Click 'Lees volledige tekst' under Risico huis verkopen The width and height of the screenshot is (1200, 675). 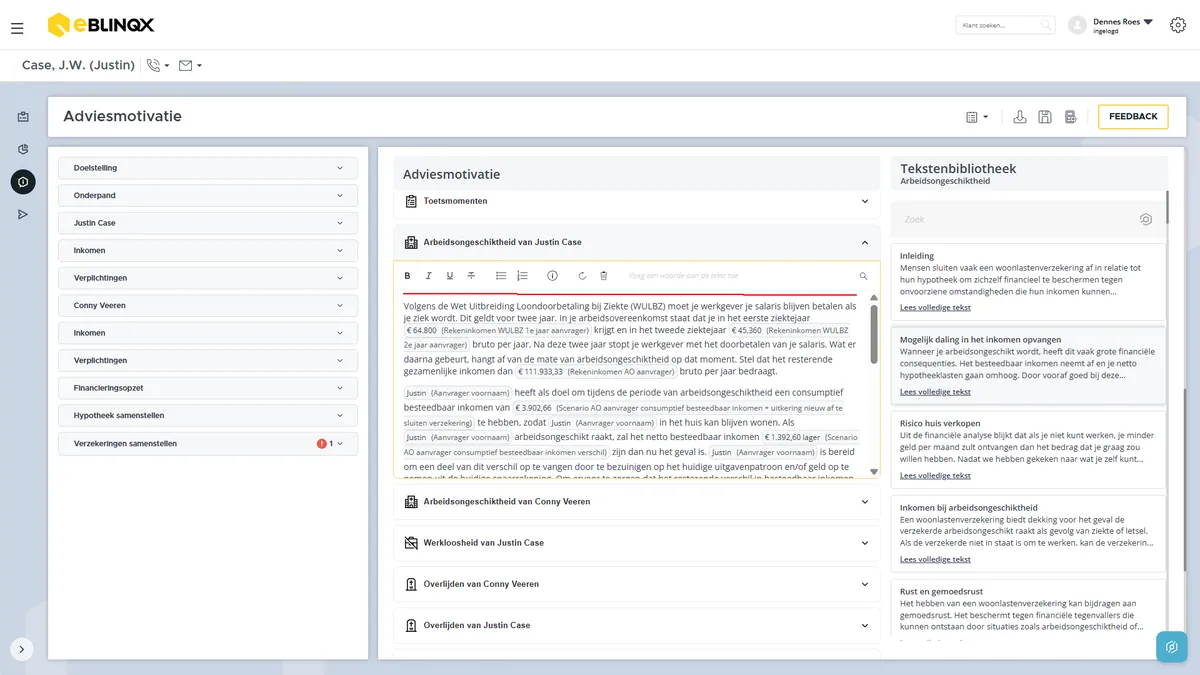coord(935,476)
